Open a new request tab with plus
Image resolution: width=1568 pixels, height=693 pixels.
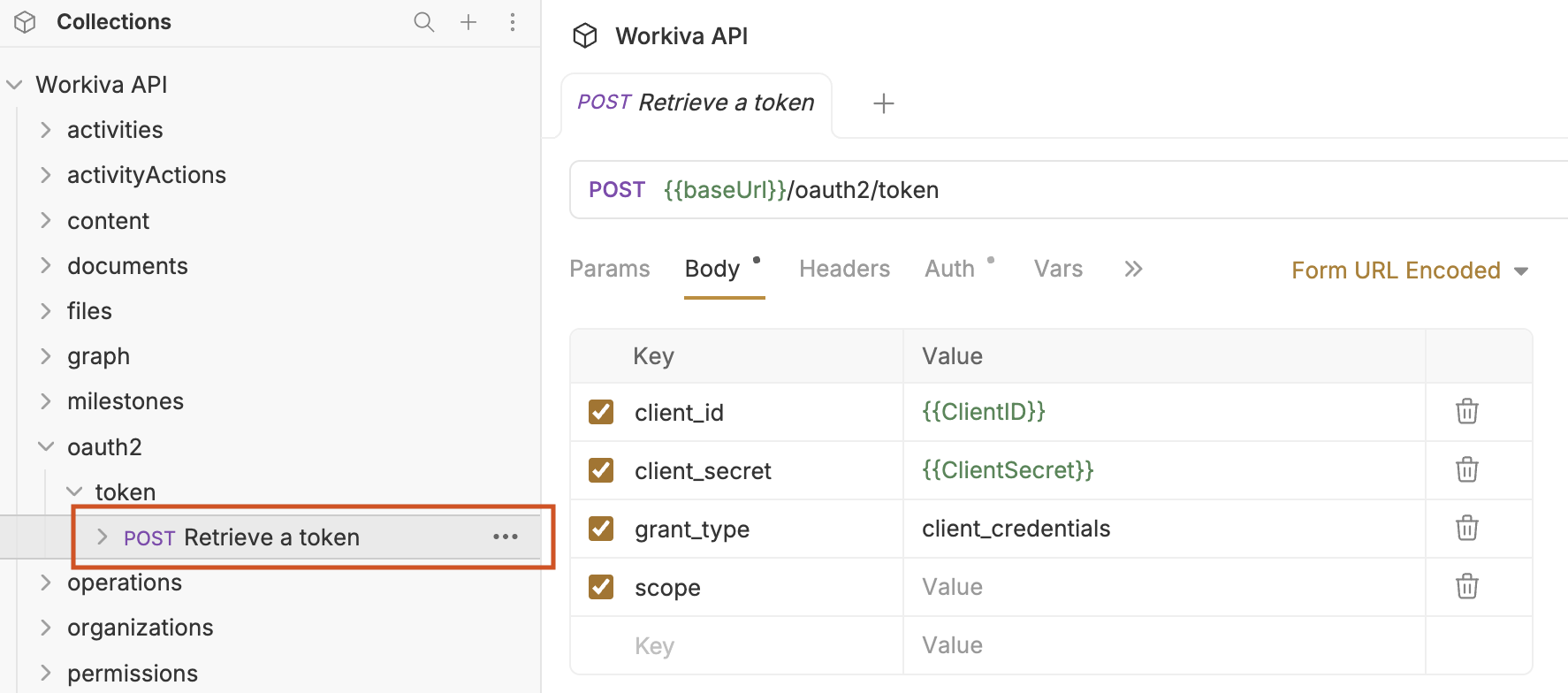click(x=884, y=103)
